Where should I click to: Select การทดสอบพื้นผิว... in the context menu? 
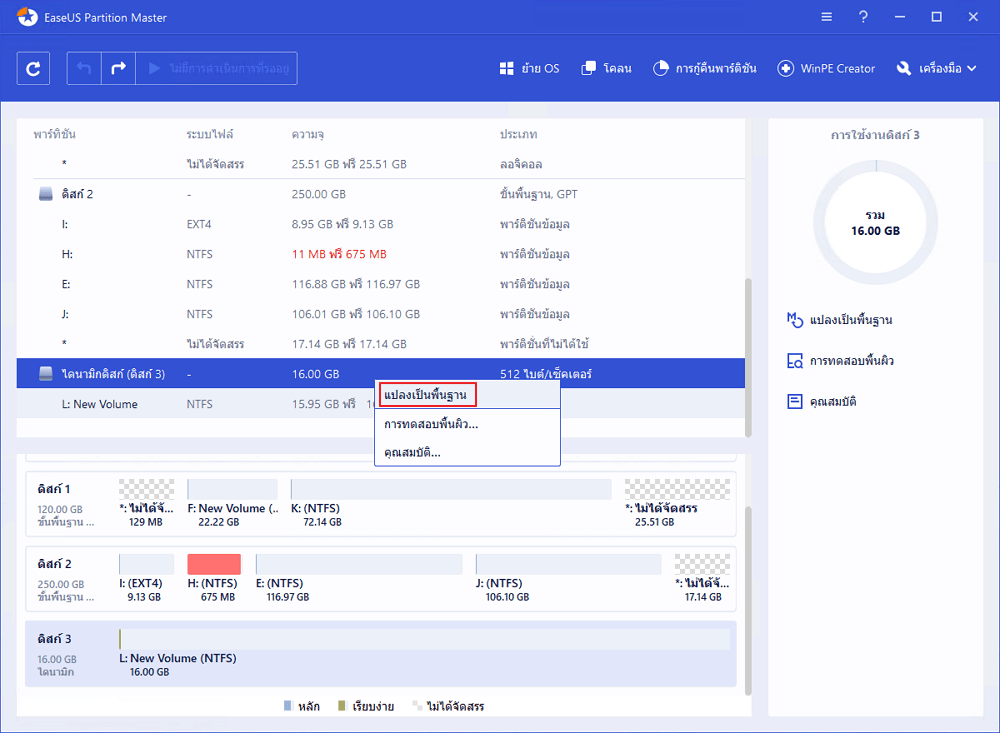467,424
